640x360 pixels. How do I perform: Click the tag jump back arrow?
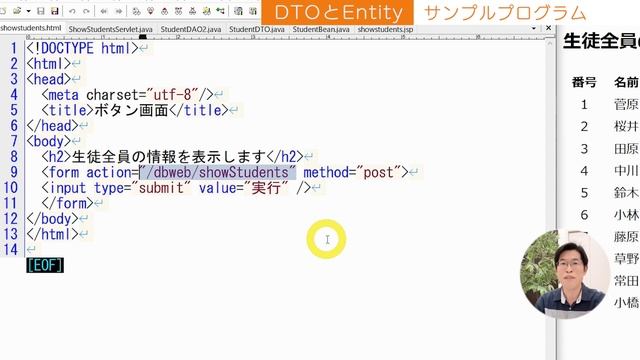click(x=104, y=11)
